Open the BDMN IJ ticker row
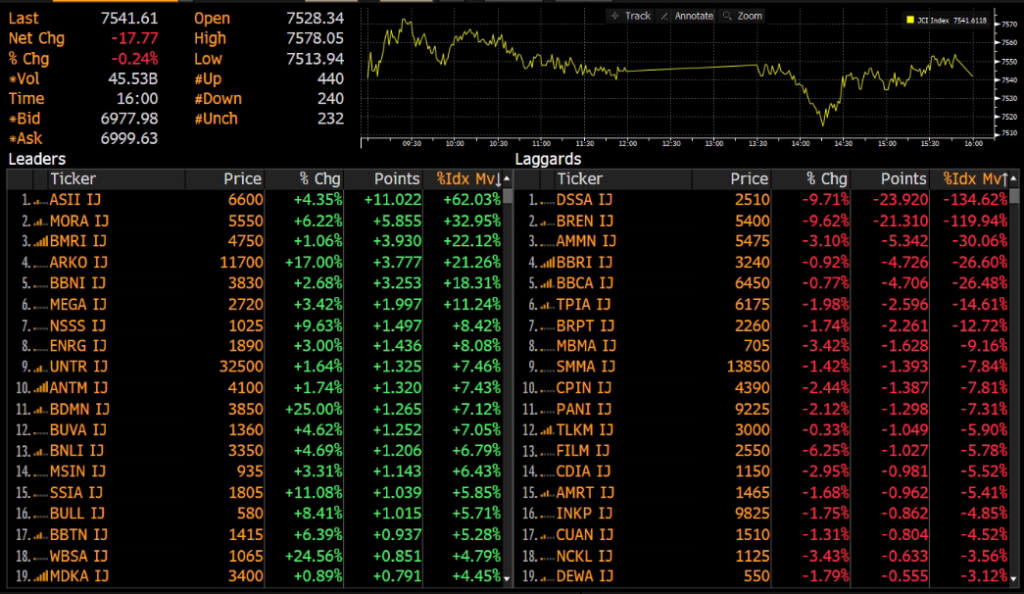This screenshot has height=594, width=1024. 80,407
